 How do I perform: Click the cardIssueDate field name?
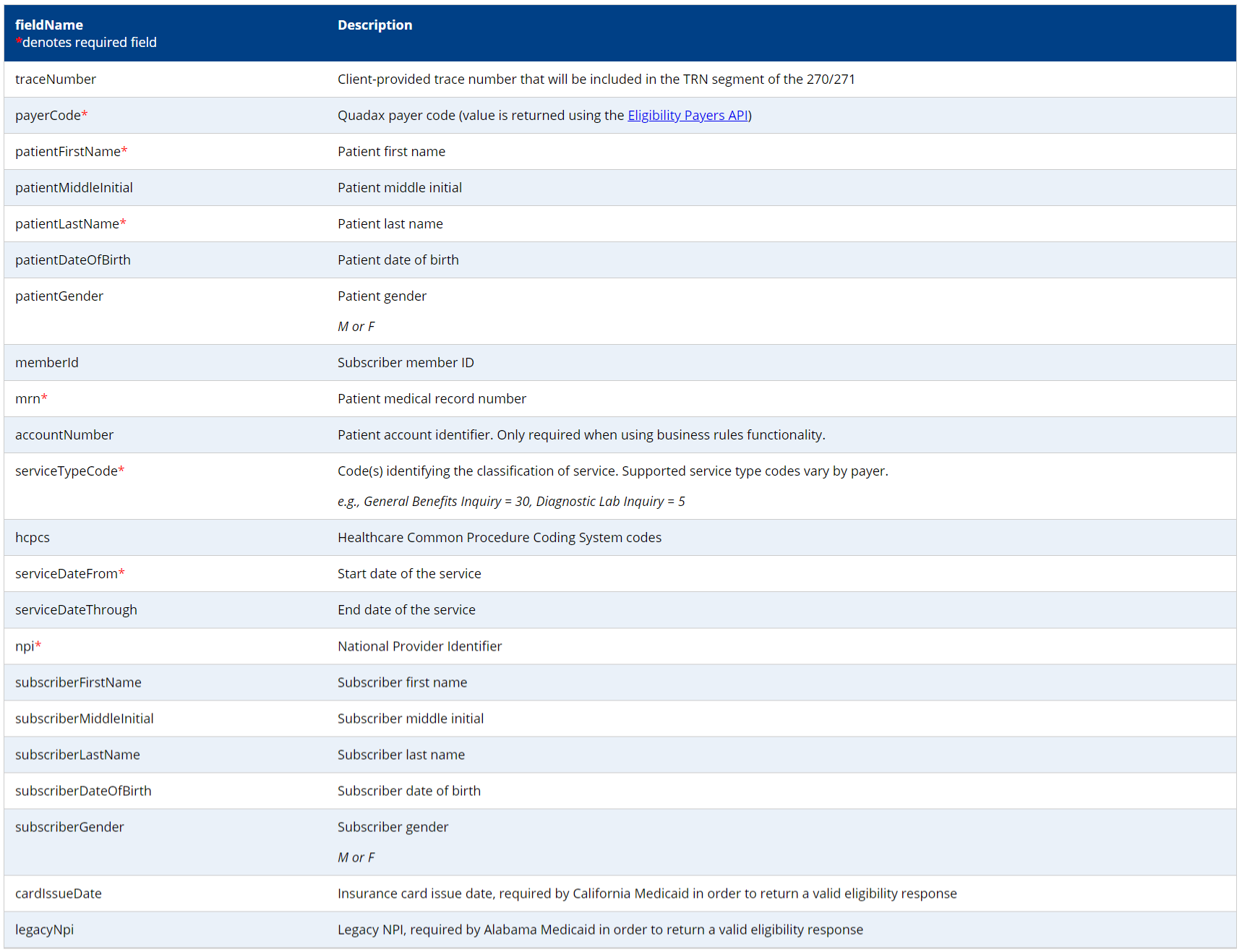click(x=59, y=893)
